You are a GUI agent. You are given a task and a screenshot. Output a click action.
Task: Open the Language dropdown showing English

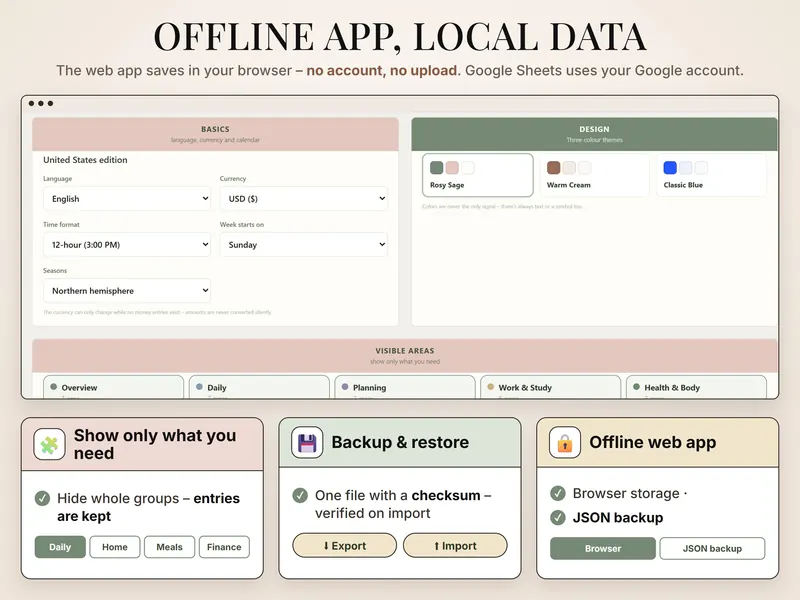(x=127, y=198)
